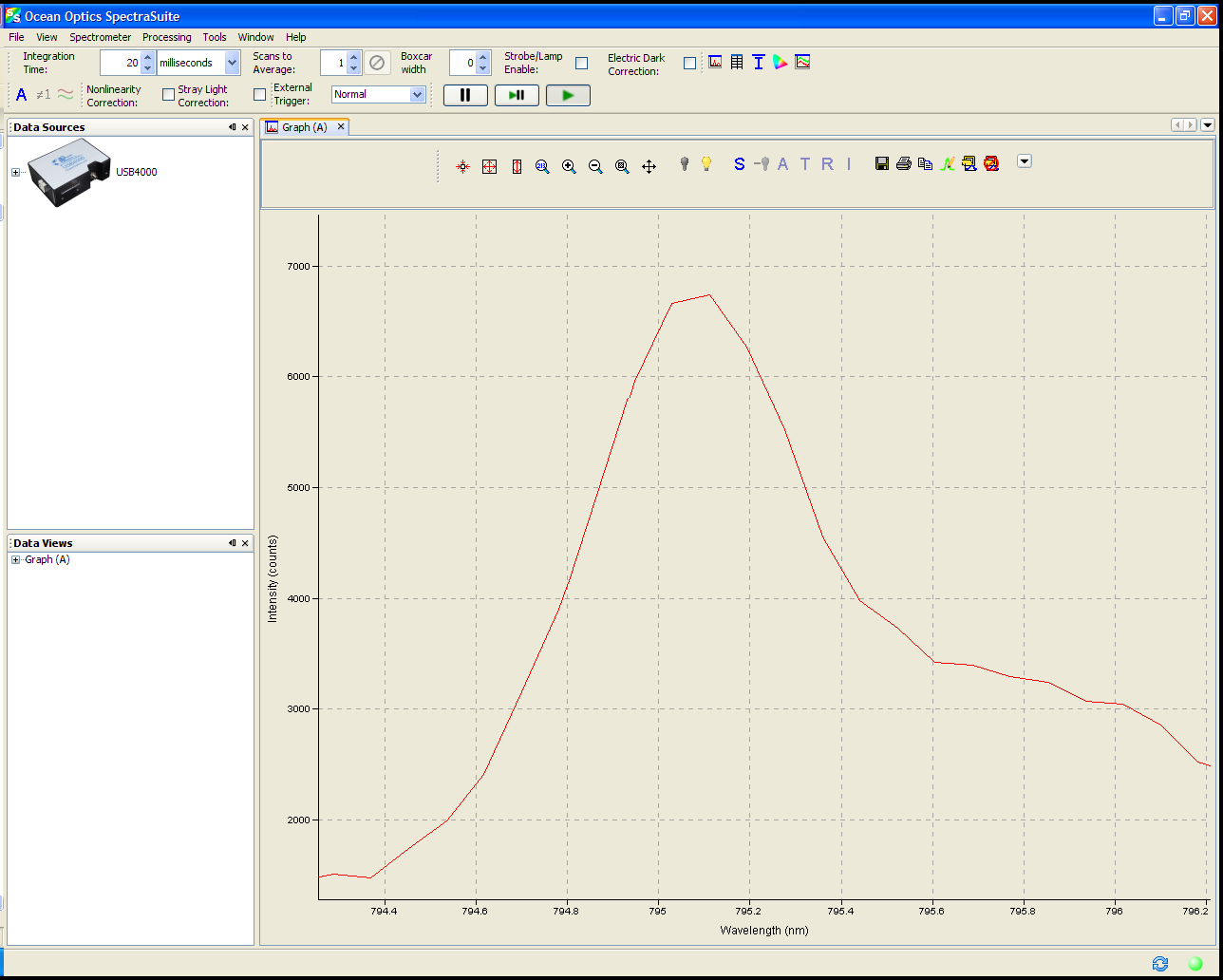Click the scale graph height to fill icon
Viewport: 1223px width, 980px height.
click(517, 166)
